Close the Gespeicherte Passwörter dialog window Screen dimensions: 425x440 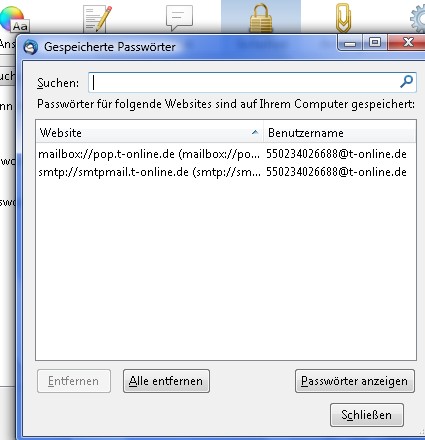coord(408,42)
